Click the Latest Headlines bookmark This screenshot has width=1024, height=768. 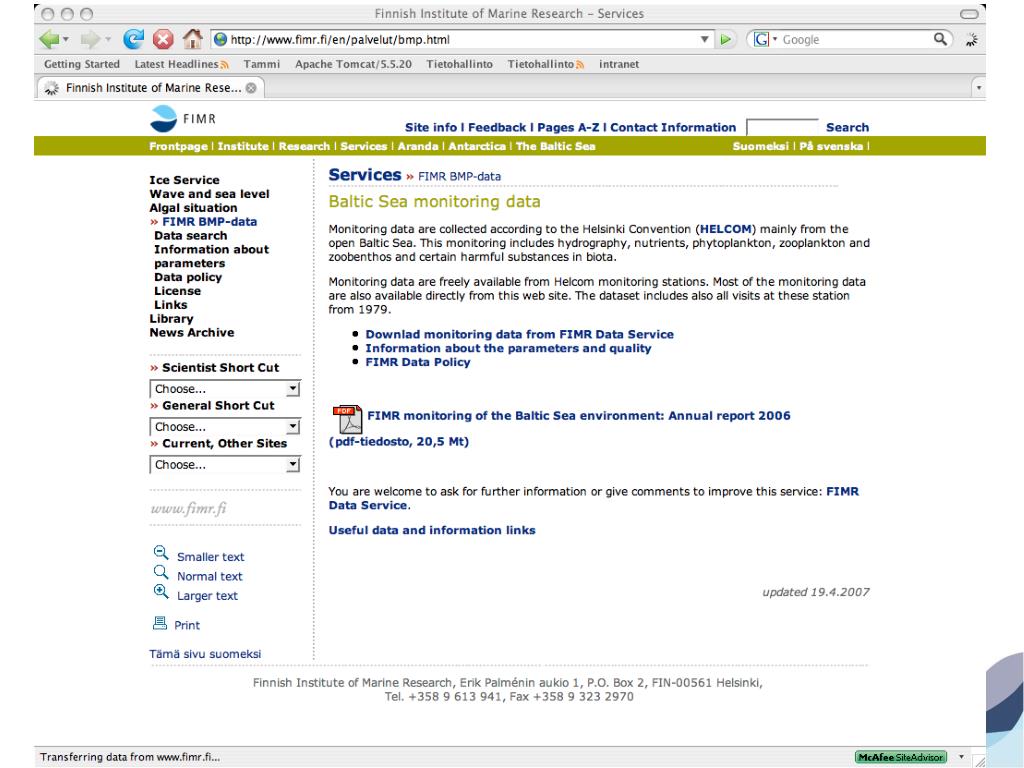coord(182,64)
